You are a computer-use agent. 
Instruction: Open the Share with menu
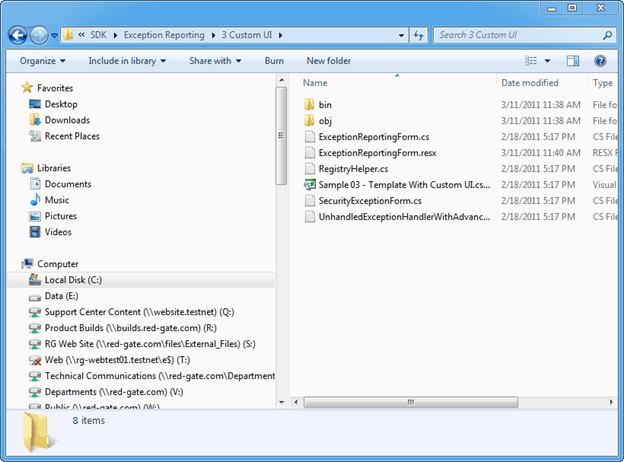[215, 61]
